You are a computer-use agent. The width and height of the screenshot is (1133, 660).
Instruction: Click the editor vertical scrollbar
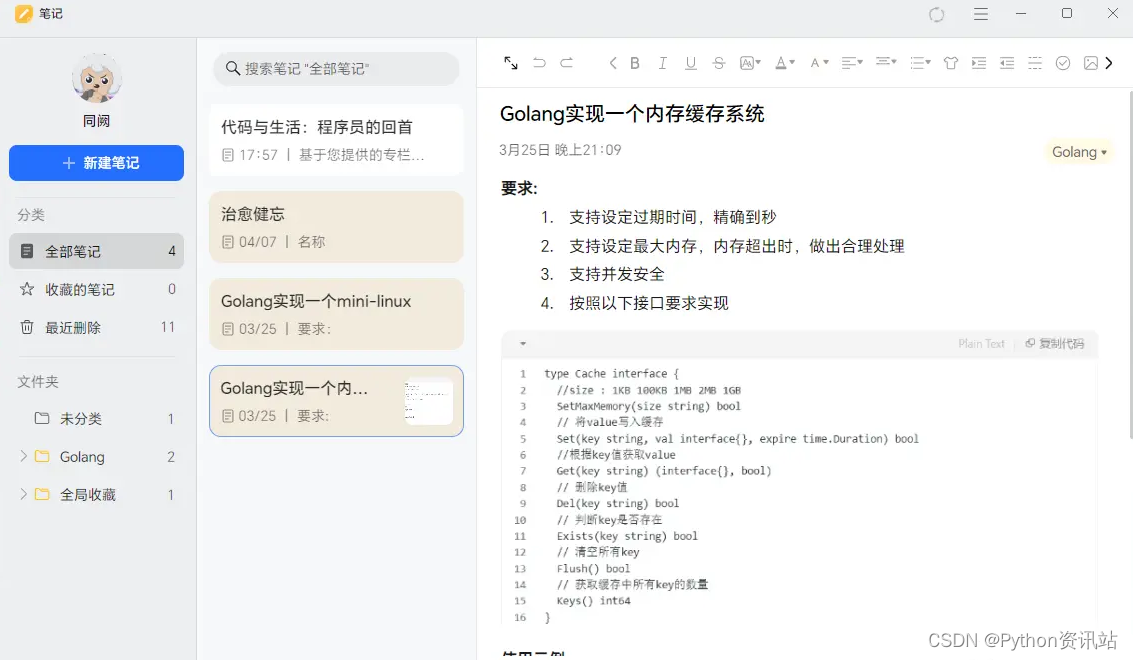tap(1130, 264)
